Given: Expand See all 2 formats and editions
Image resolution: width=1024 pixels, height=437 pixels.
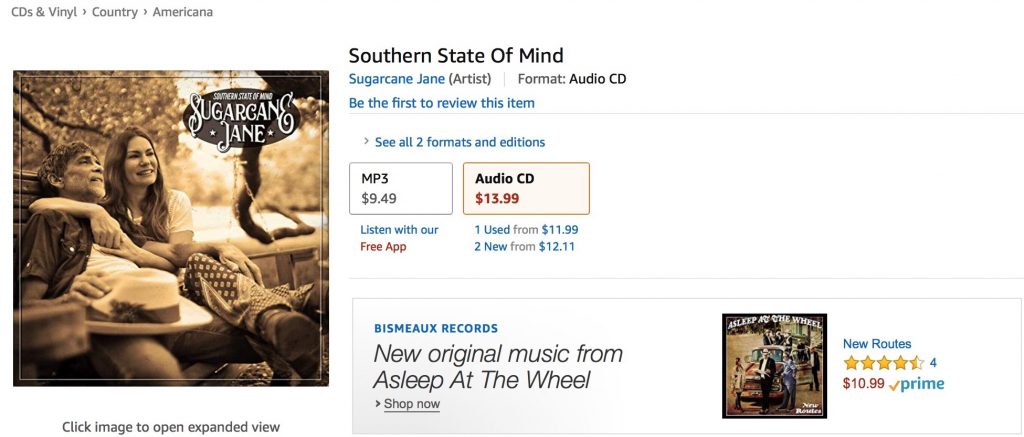Looking at the screenshot, I should click(459, 142).
